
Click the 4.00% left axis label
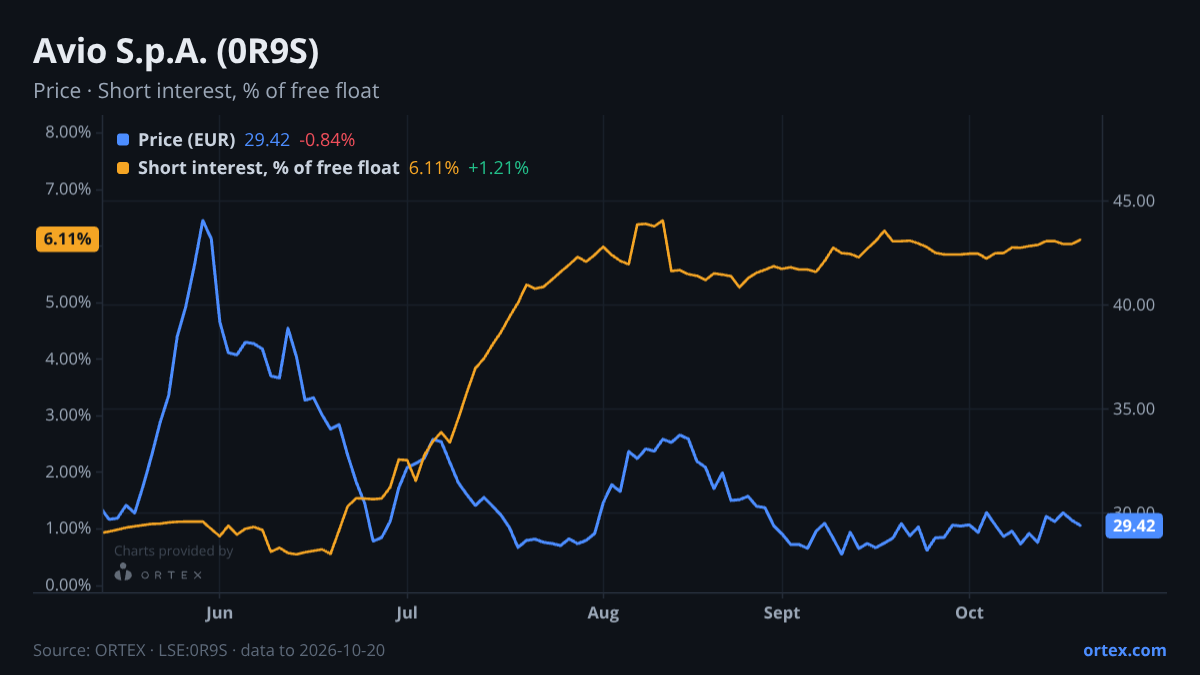pyautogui.click(x=69, y=359)
